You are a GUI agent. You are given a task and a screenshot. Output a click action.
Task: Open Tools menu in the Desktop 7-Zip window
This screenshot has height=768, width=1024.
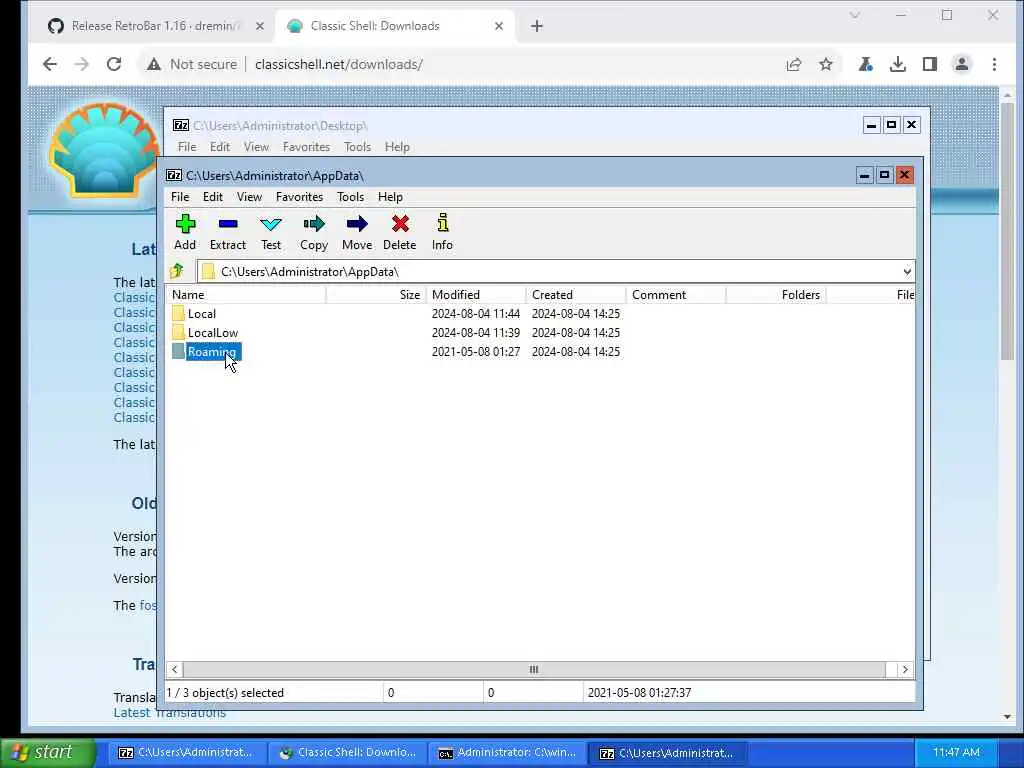click(x=358, y=147)
